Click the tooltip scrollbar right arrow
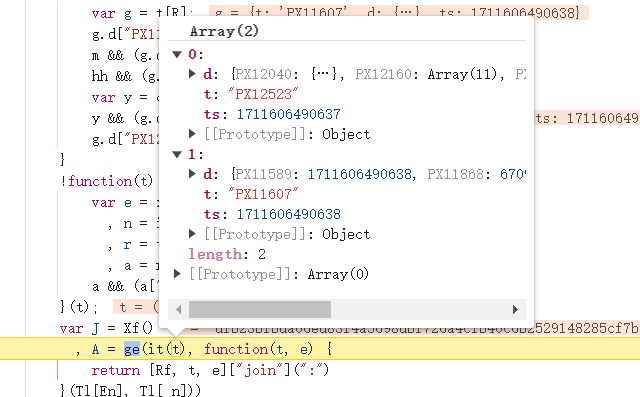Image resolution: width=640 pixels, height=397 pixels. tap(515, 309)
